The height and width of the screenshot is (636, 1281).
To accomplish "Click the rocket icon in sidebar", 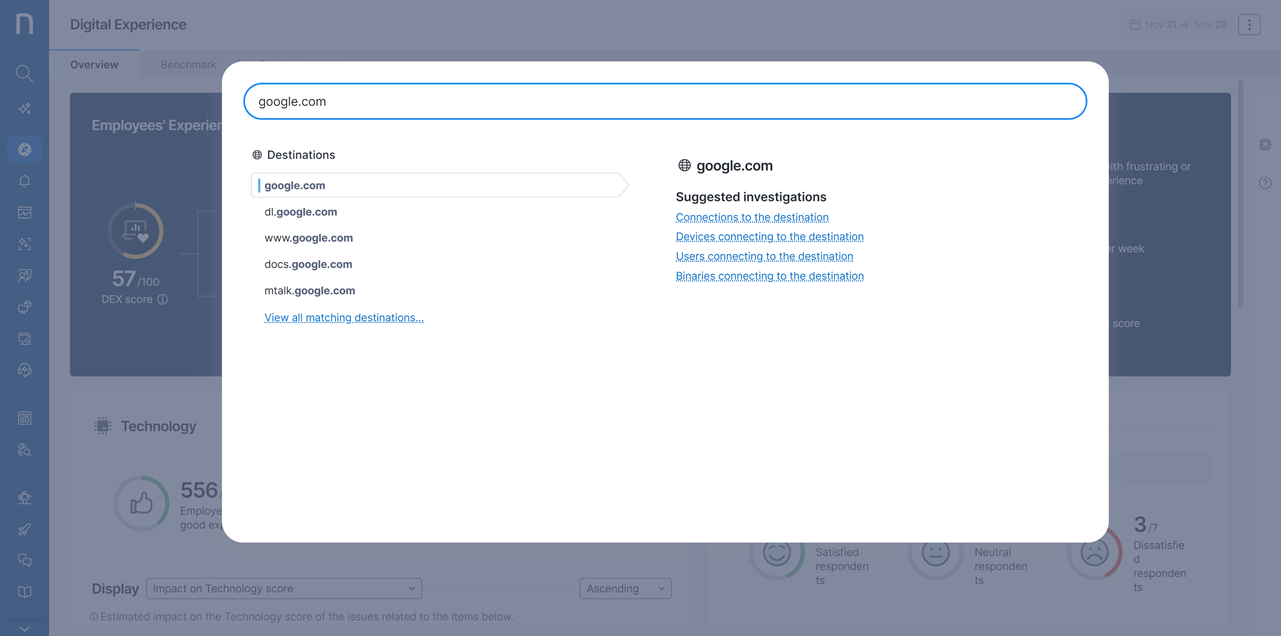I will coord(24,529).
